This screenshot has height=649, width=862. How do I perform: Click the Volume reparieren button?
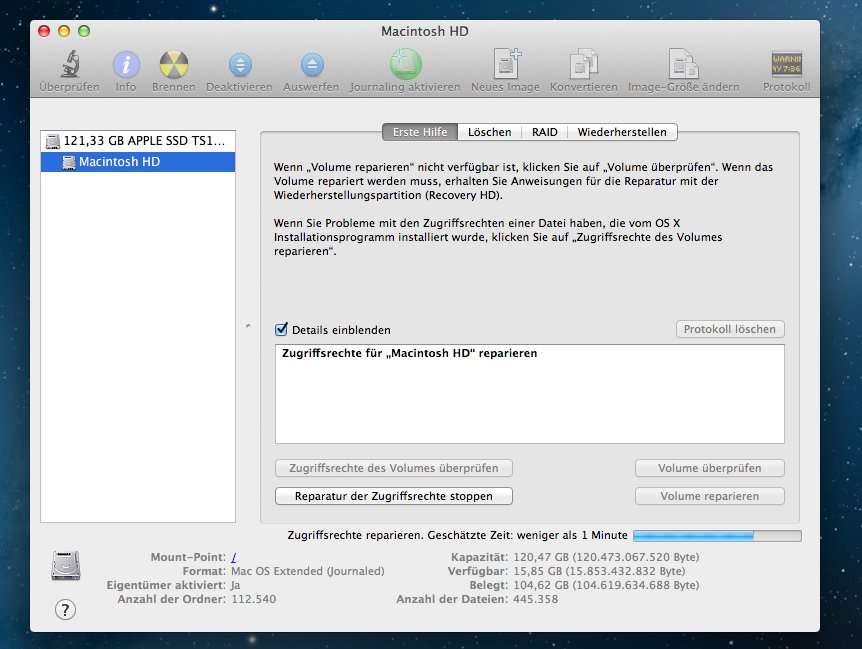(710, 496)
